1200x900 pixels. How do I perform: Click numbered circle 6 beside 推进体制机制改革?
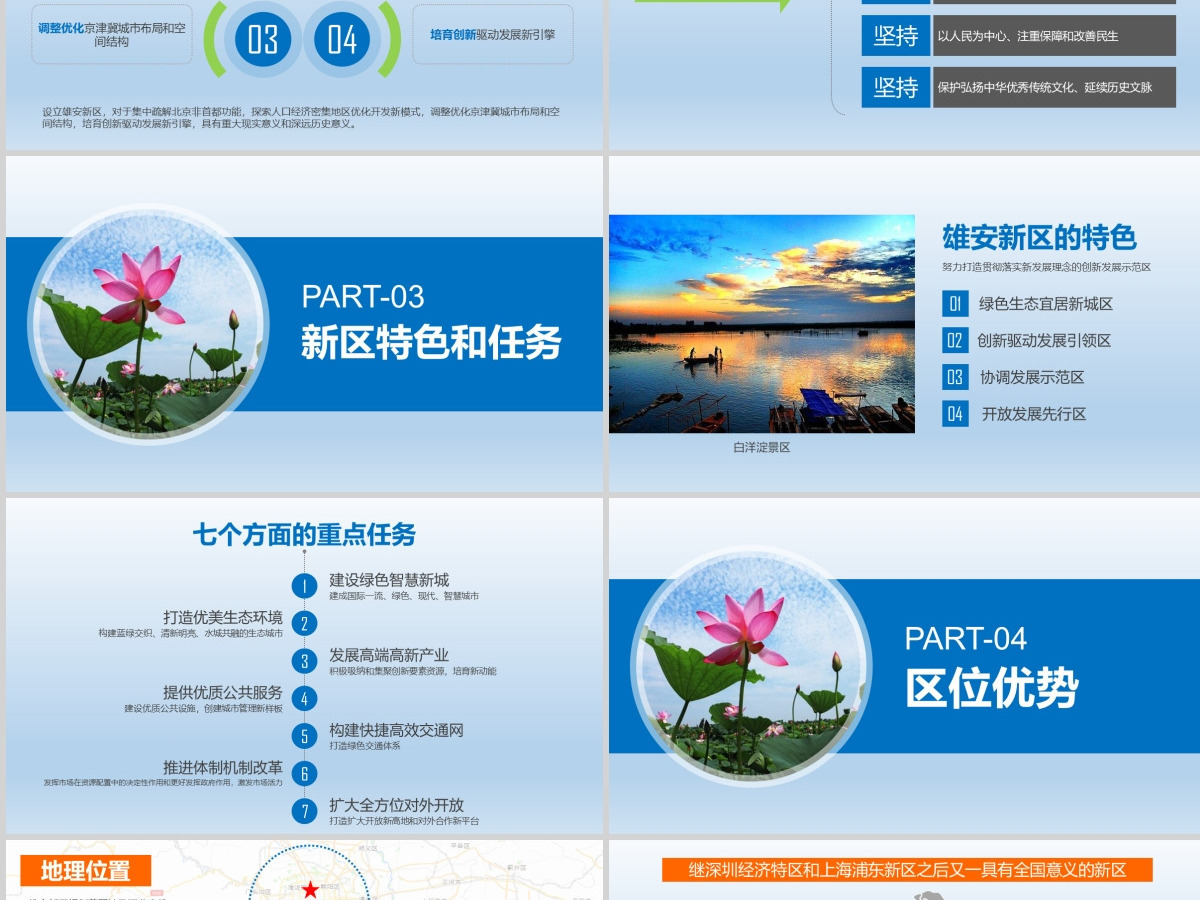304,773
